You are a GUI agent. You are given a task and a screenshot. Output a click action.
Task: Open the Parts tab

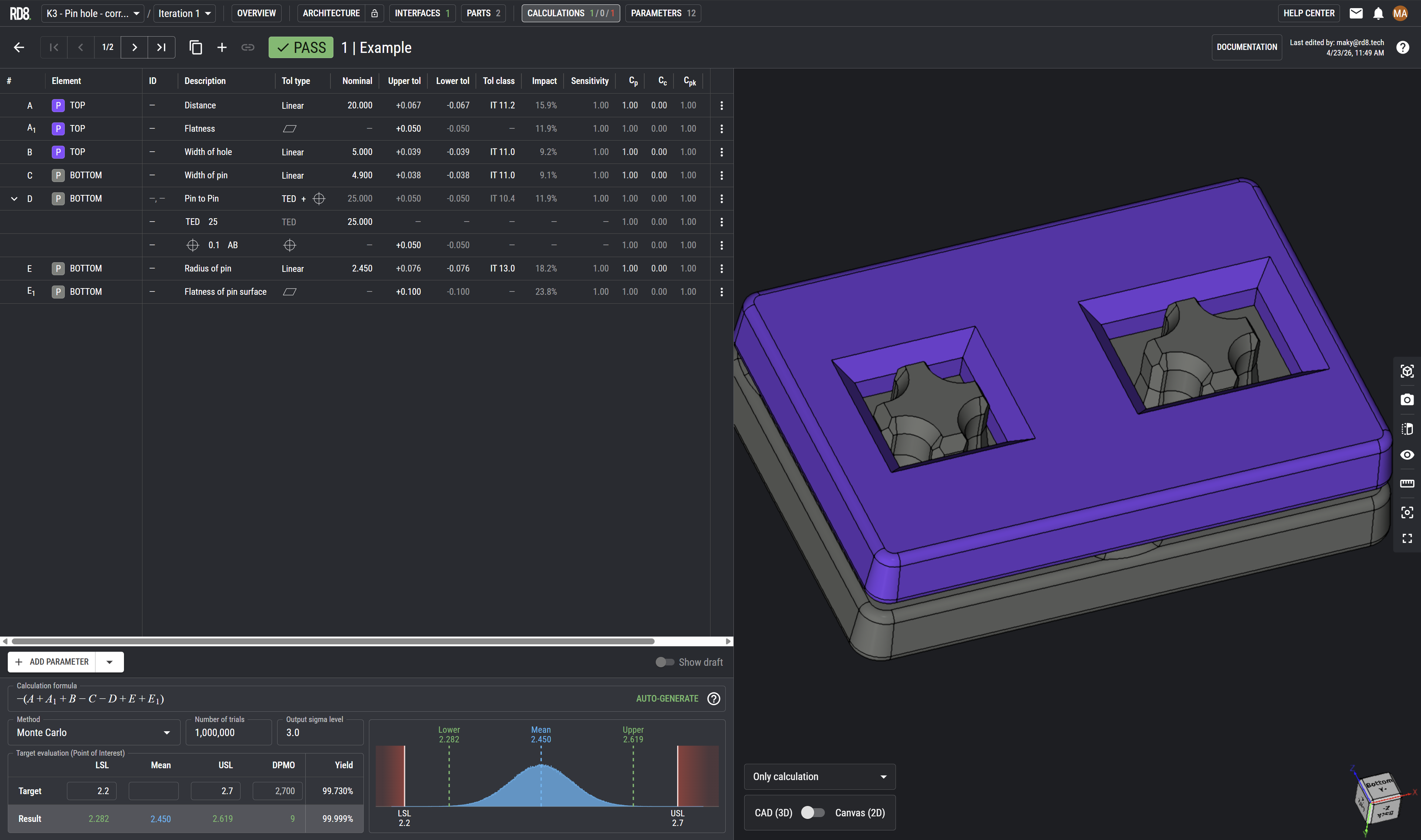point(484,13)
